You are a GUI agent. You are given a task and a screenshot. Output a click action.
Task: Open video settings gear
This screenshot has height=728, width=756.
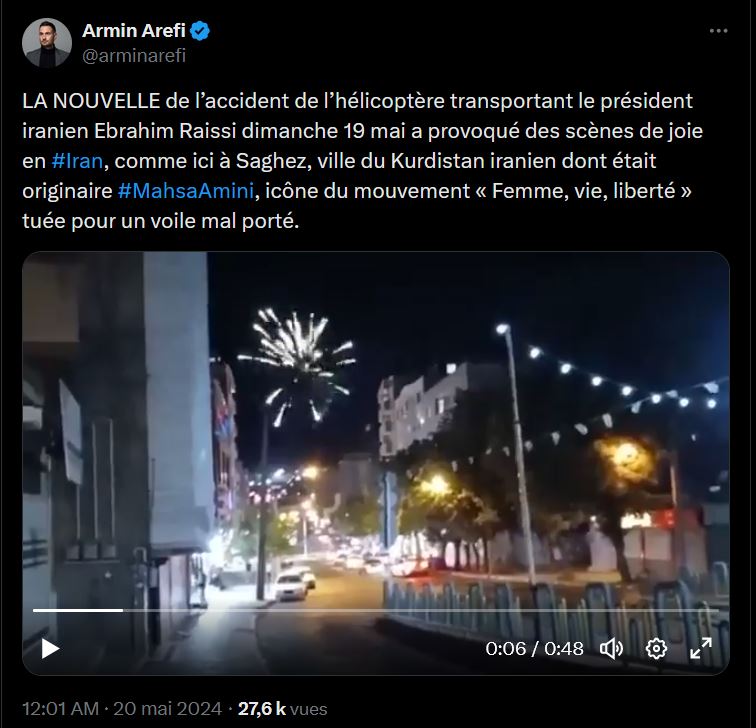[656, 649]
